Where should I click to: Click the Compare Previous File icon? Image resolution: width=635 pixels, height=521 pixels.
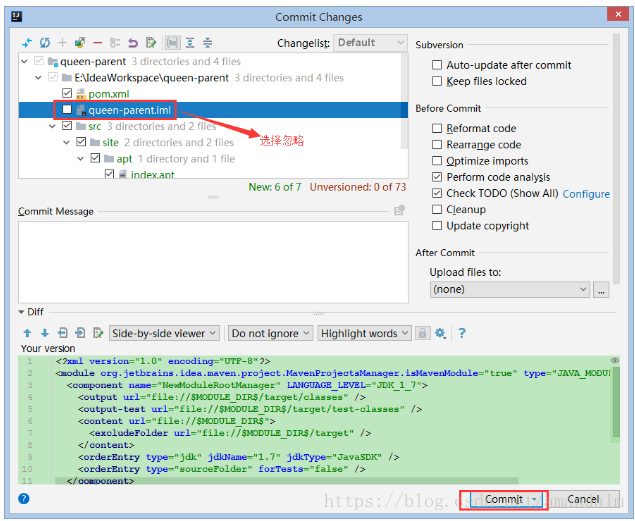click(x=62, y=333)
